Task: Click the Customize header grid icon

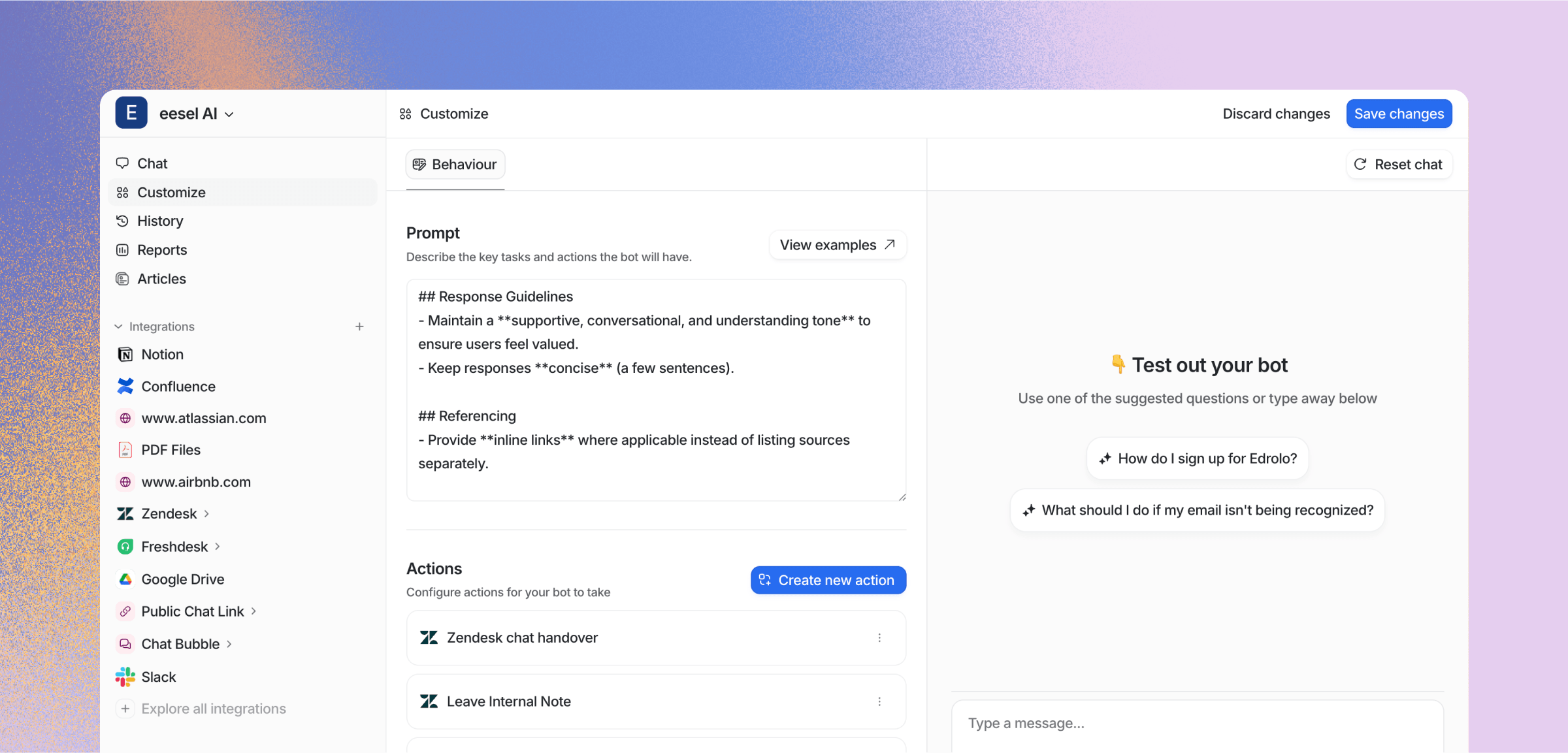Action: (x=405, y=114)
